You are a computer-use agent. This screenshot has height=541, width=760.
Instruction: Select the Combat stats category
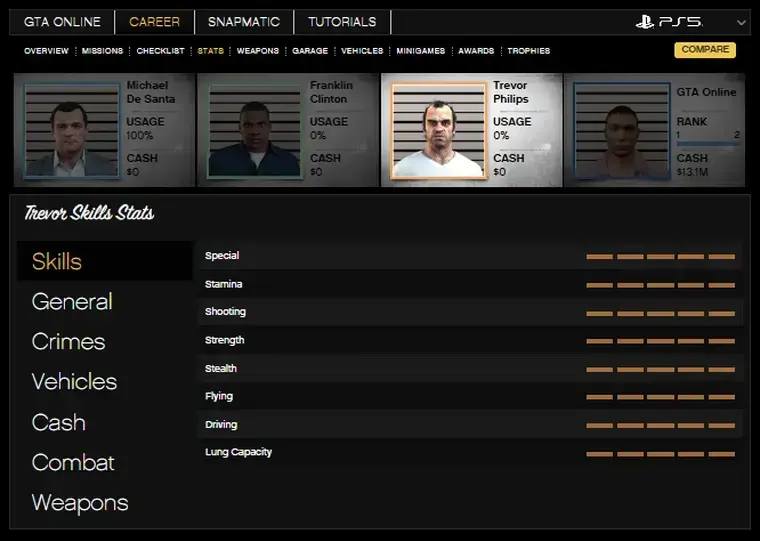pos(73,462)
